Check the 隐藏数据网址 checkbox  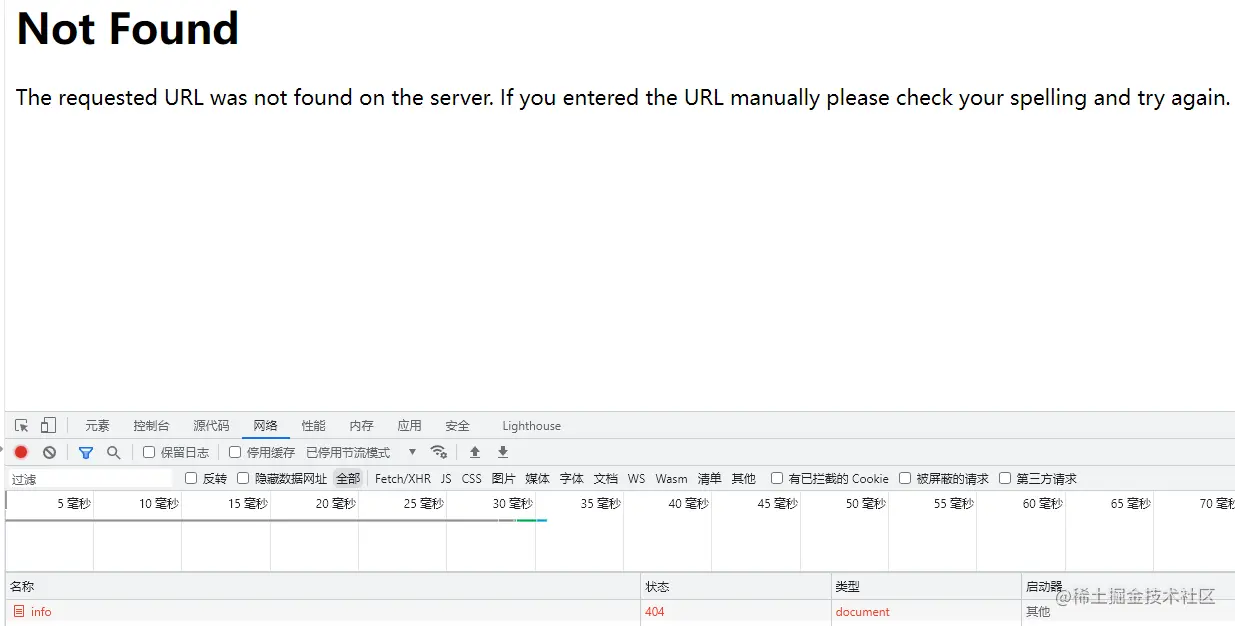click(243, 478)
